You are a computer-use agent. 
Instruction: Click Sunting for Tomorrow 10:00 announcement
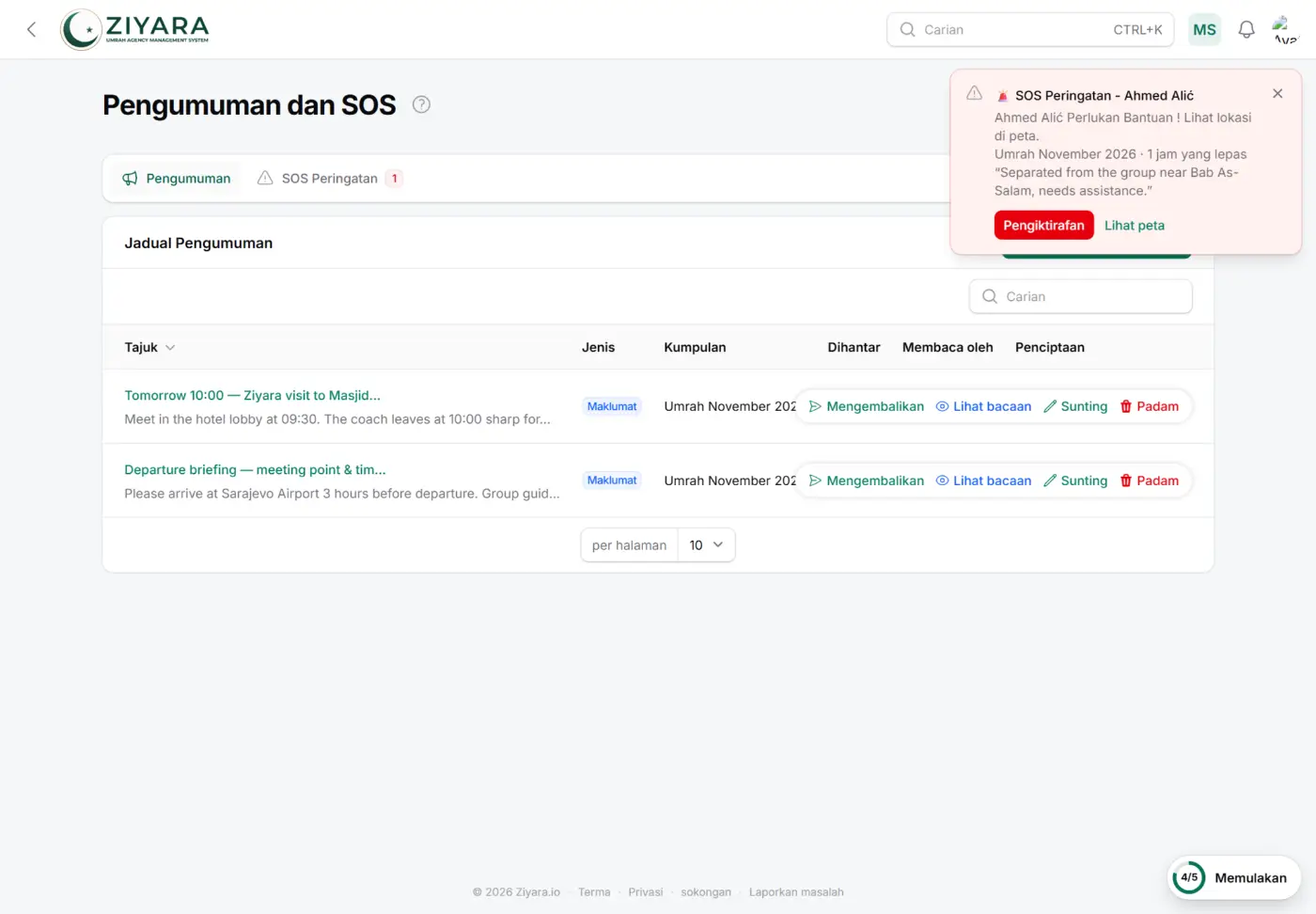(x=1075, y=406)
